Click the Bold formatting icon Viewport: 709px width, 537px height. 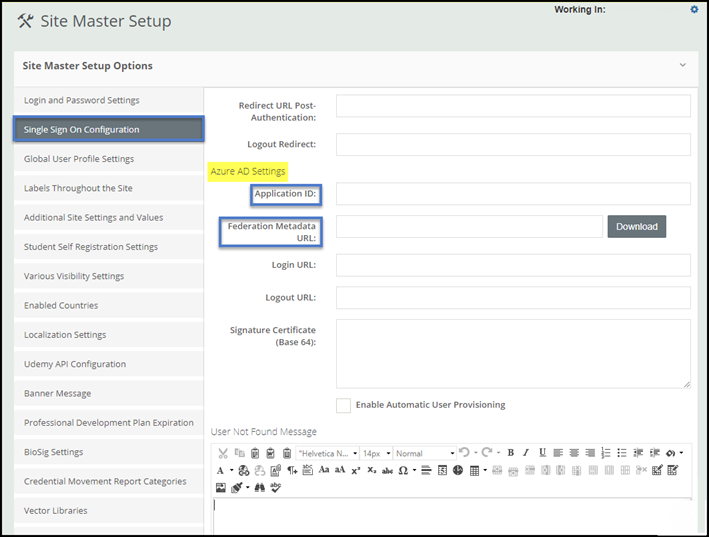click(510, 453)
